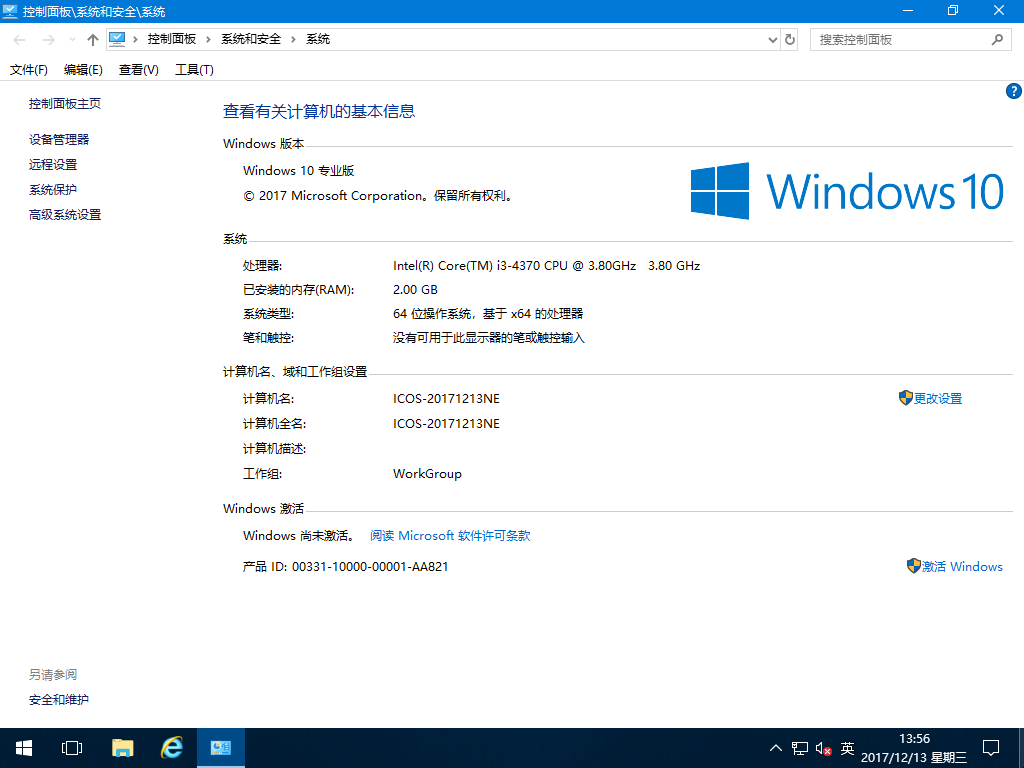
Task: Open the recent locations dropdown arrow
Action: pos(72,40)
